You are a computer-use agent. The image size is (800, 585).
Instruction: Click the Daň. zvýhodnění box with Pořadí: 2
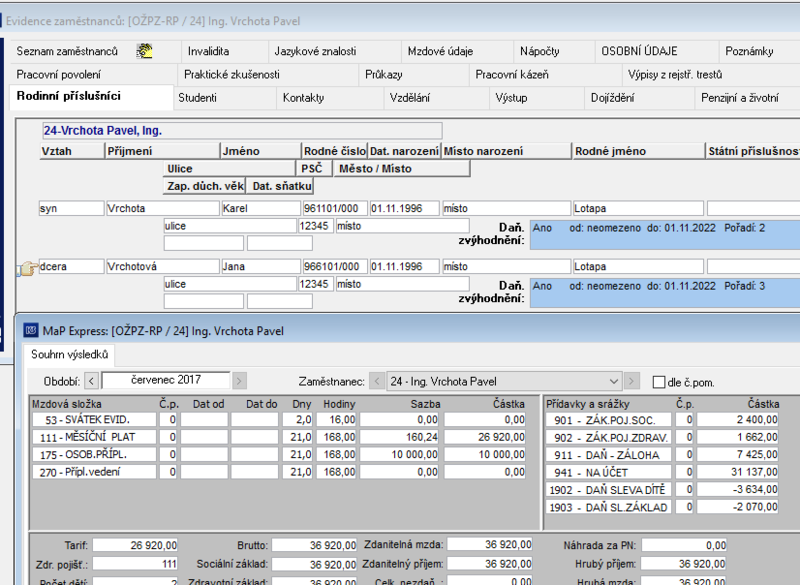(665, 235)
